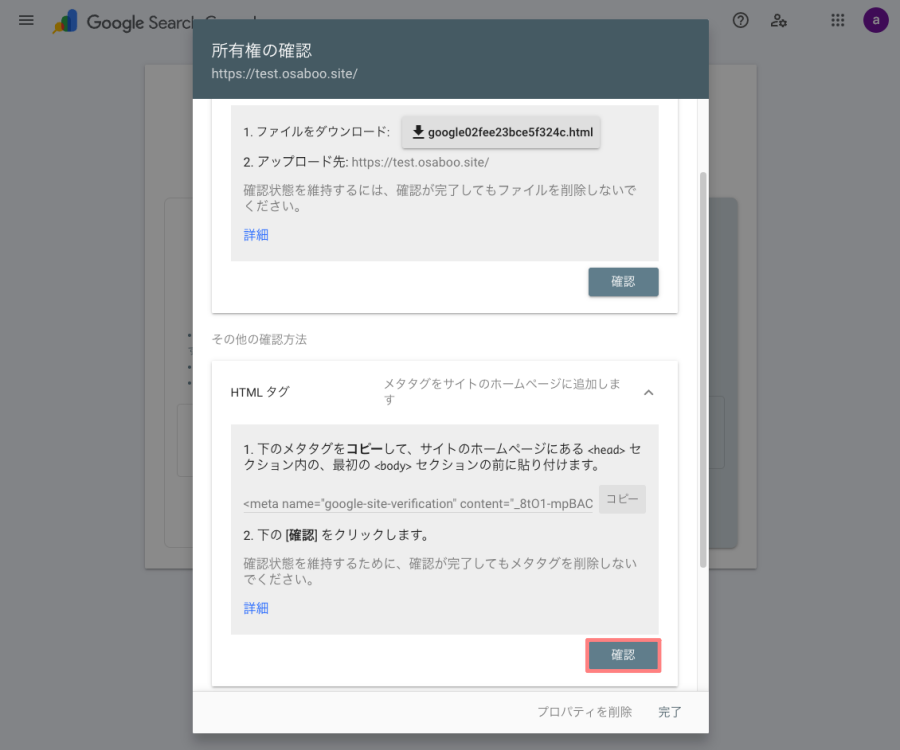Click the 所有権の確認 dialog title
900x750 pixels.
click(262, 50)
